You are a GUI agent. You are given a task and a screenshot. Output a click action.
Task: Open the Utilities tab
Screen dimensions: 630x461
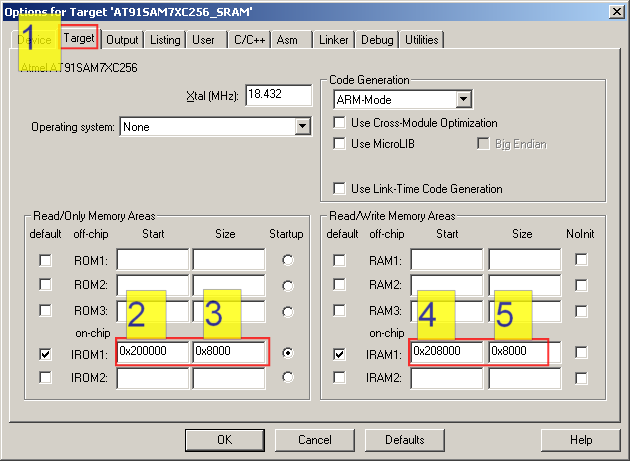(421, 40)
